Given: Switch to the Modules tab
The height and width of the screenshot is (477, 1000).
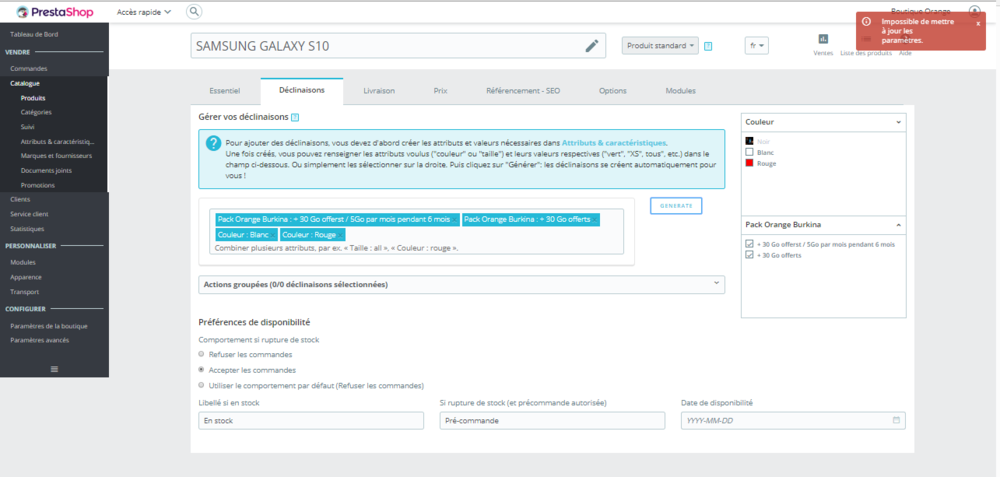Looking at the screenshot, I should 680,91.
